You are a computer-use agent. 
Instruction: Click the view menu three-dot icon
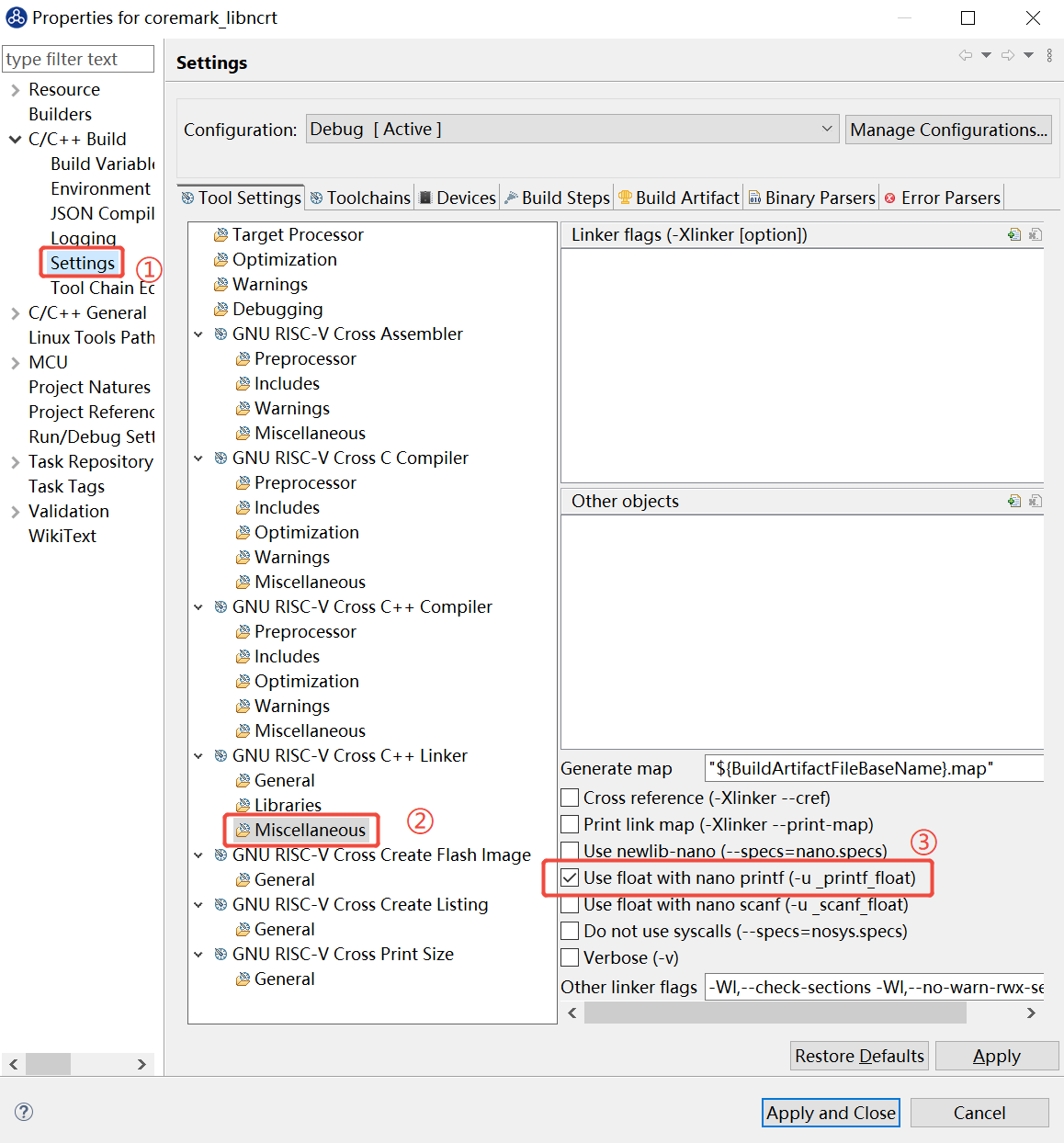pyautogui.click(x=1049, y=55)
